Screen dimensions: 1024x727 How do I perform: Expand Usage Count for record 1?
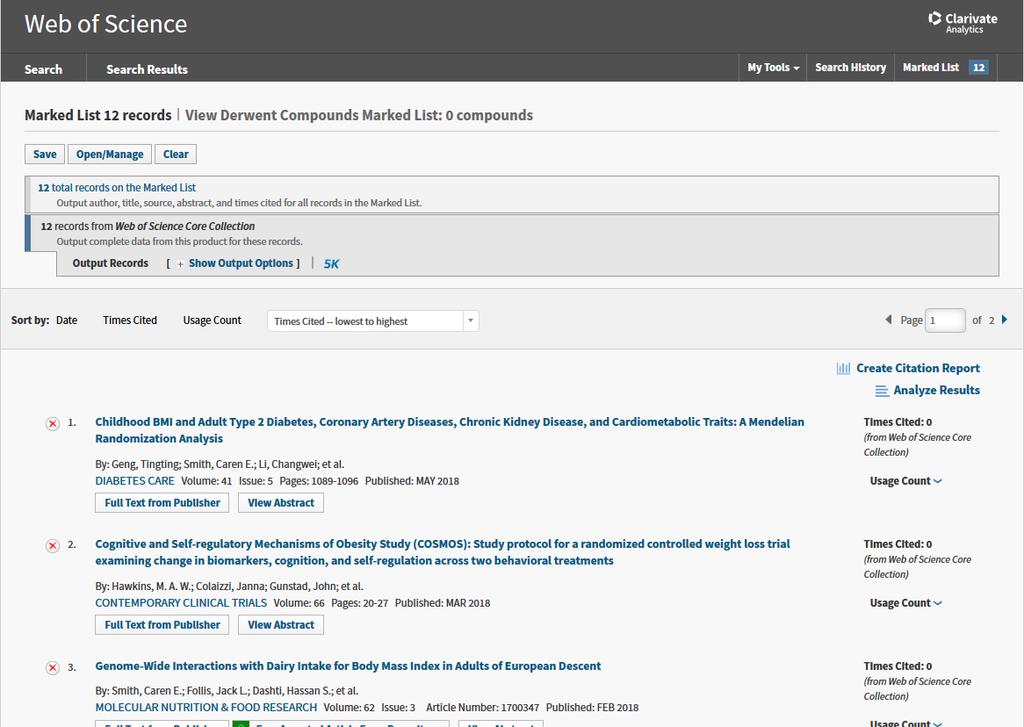906,481
